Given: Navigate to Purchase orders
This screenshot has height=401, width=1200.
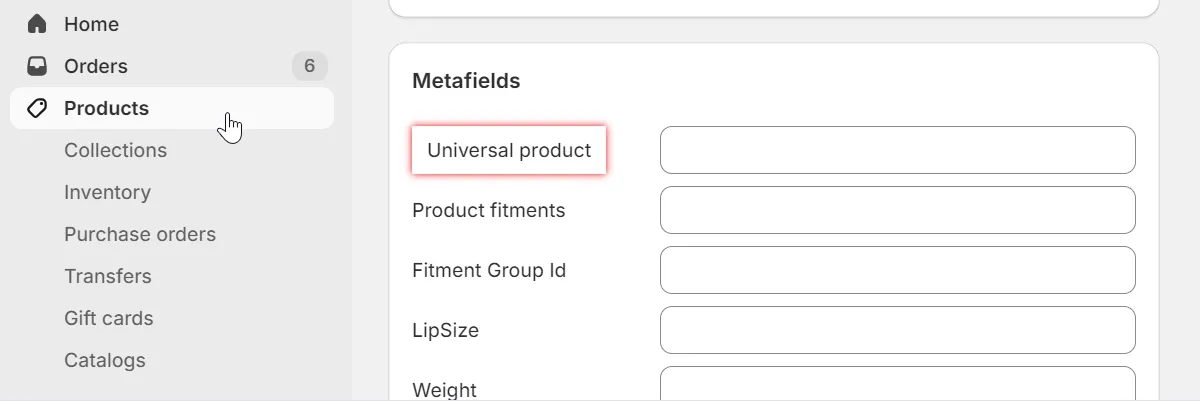Looking at the screenshot, I should 140,234.
